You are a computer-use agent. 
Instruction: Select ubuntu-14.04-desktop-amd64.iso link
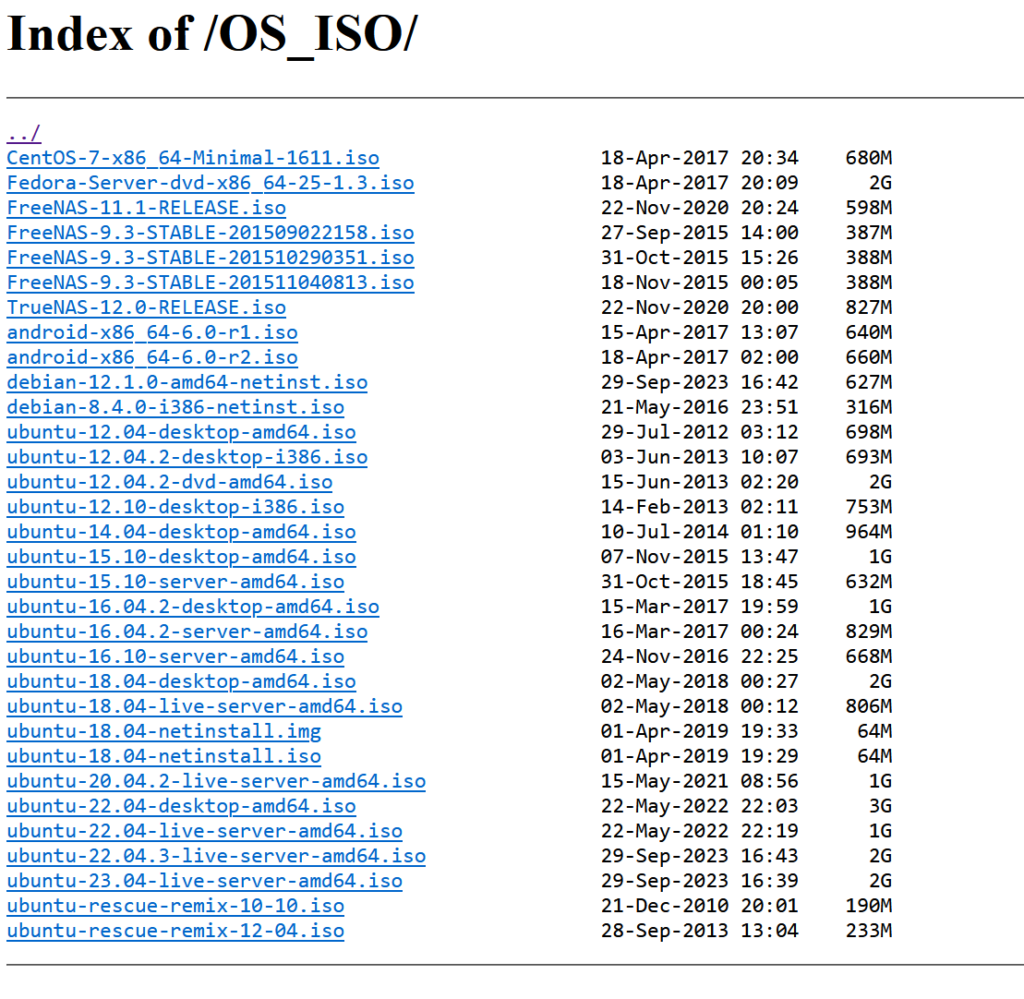point(181,531)
